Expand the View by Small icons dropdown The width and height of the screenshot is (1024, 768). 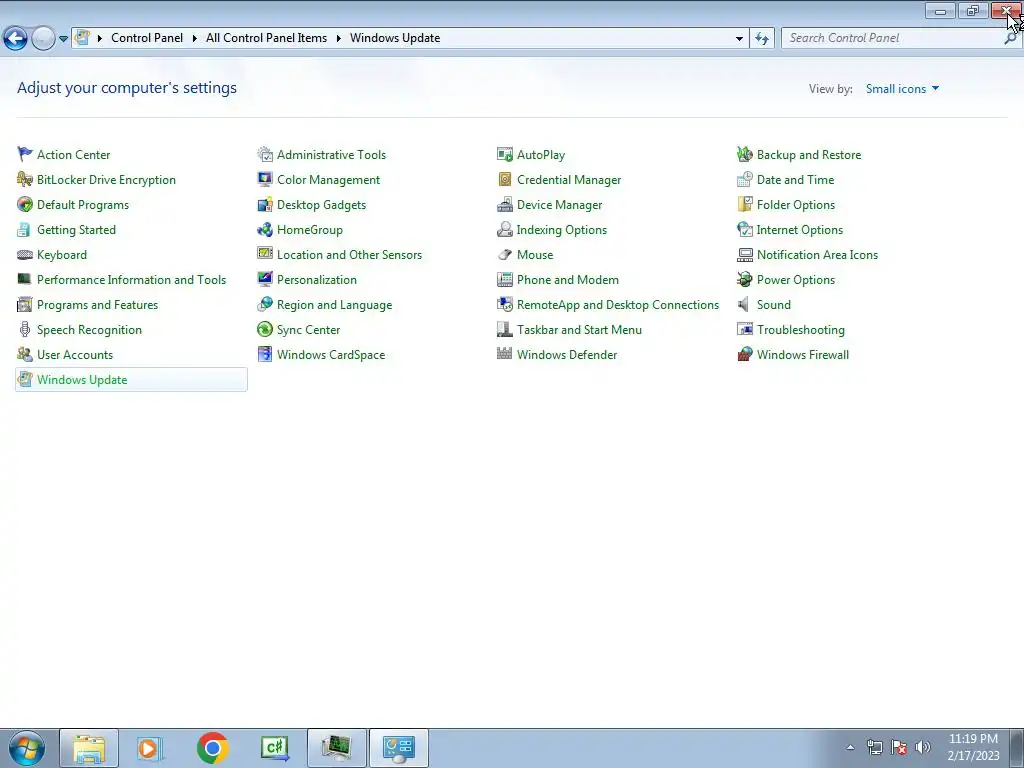(902, 89)
